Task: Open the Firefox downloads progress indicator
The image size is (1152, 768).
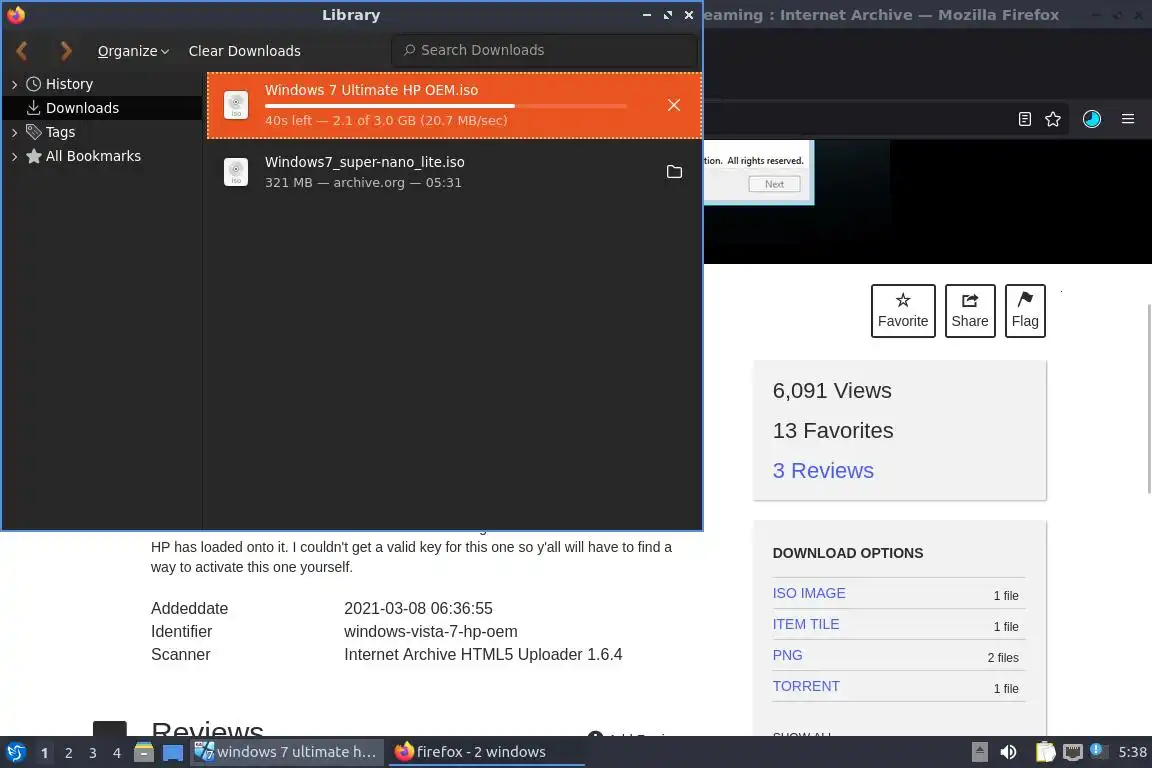Action: coord(1092,119)
